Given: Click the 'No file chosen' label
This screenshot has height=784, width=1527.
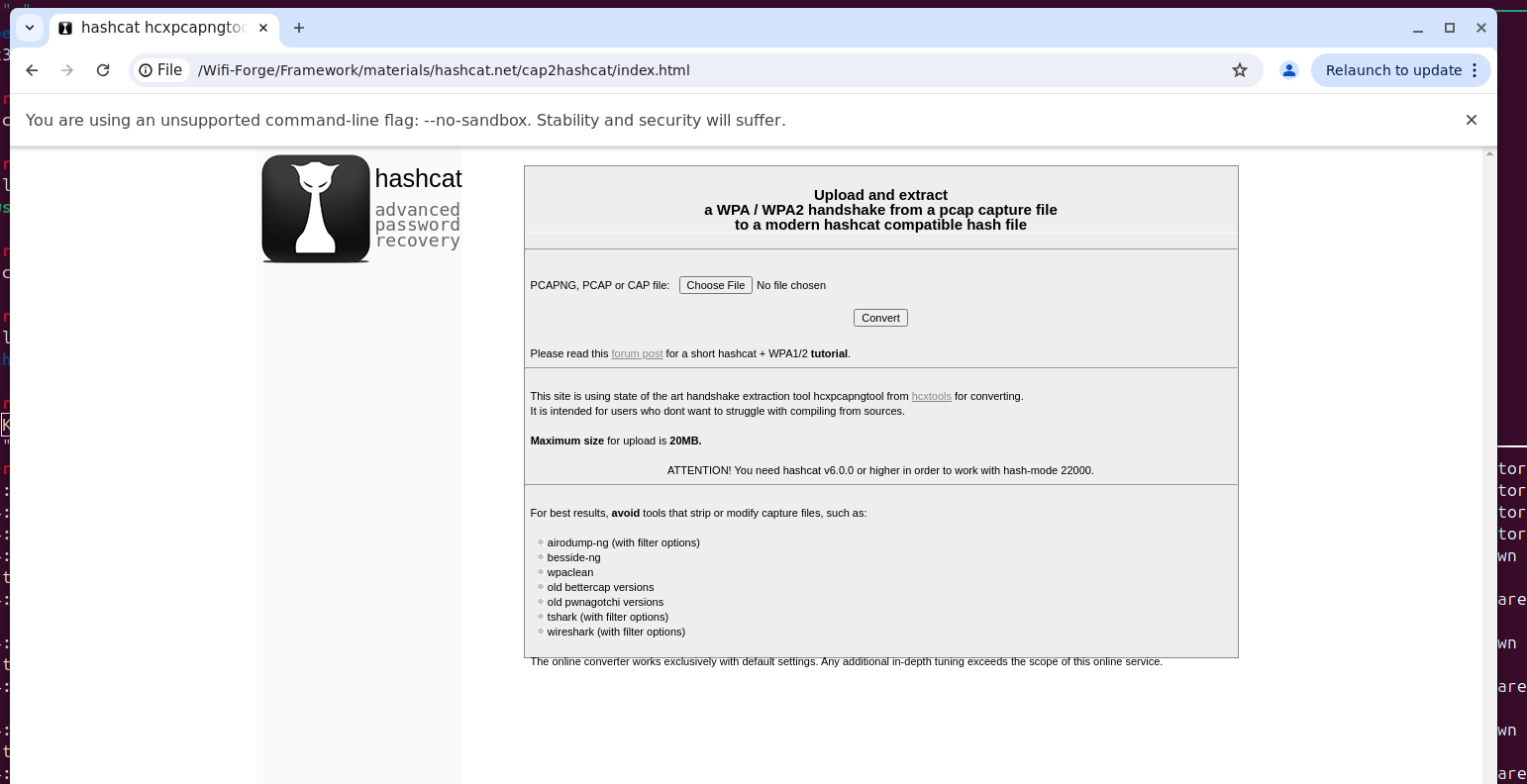Looking at the screenshot, I should pos(791,285).
